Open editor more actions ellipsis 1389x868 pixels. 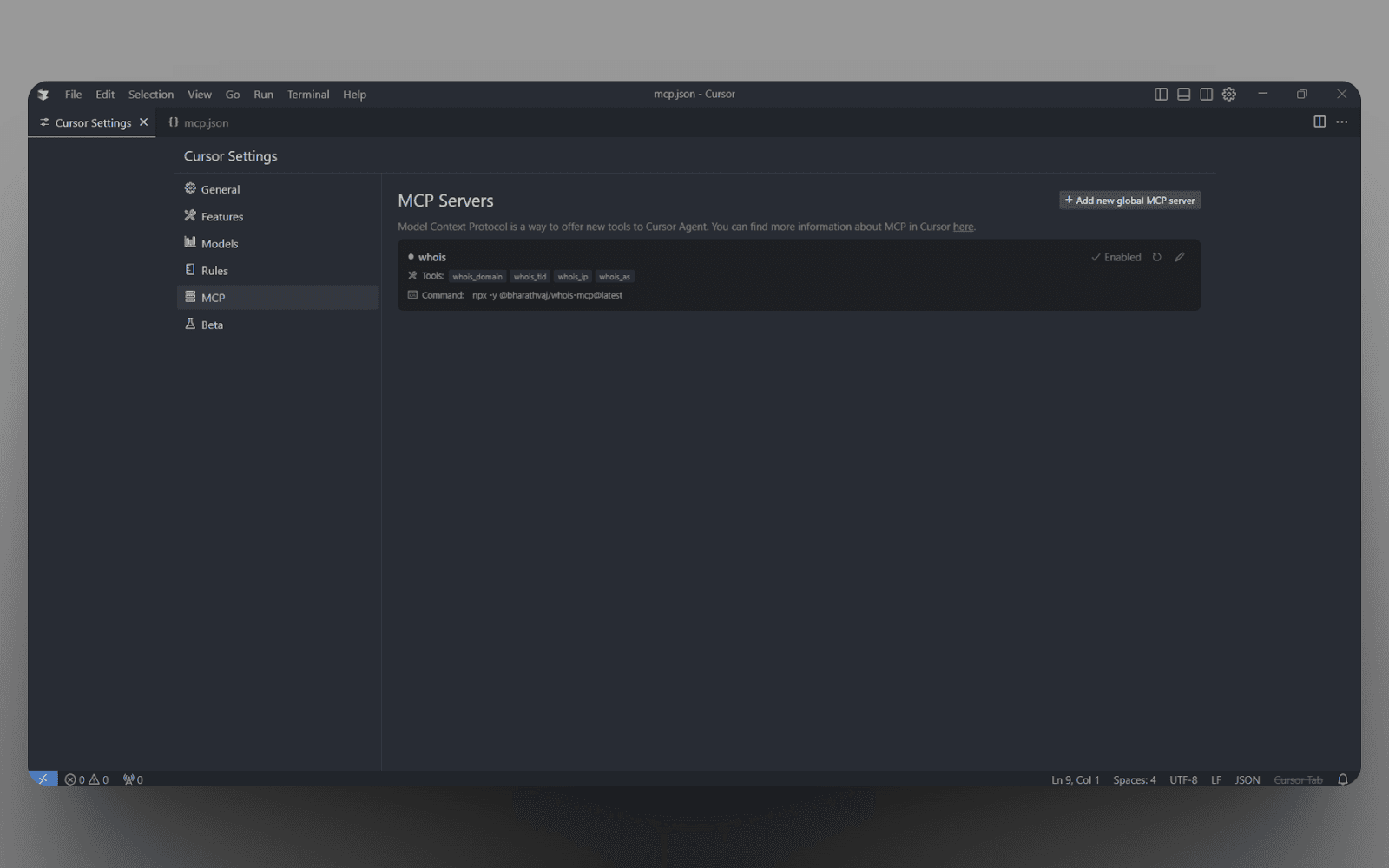click(x=1342, y=122)
